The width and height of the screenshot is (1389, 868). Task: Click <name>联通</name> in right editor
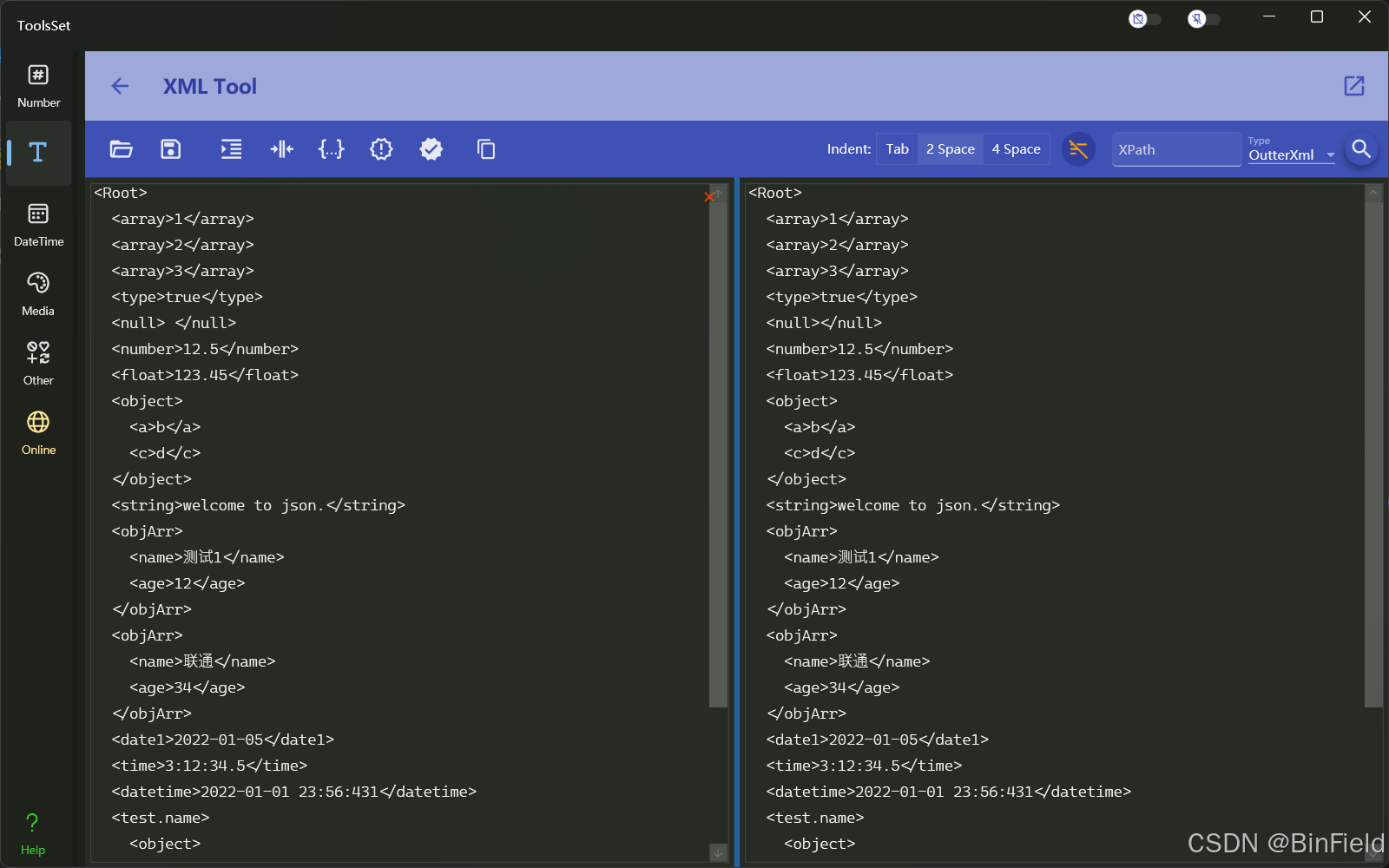857,661
